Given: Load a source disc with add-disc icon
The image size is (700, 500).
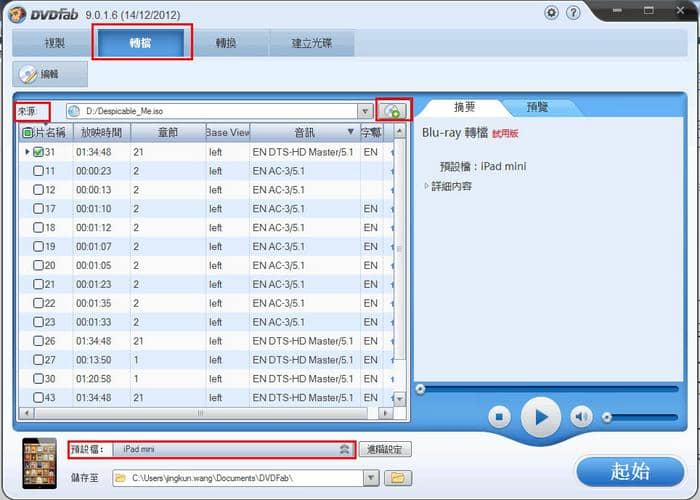Looking at the screenshot, I should pos(393,110).
